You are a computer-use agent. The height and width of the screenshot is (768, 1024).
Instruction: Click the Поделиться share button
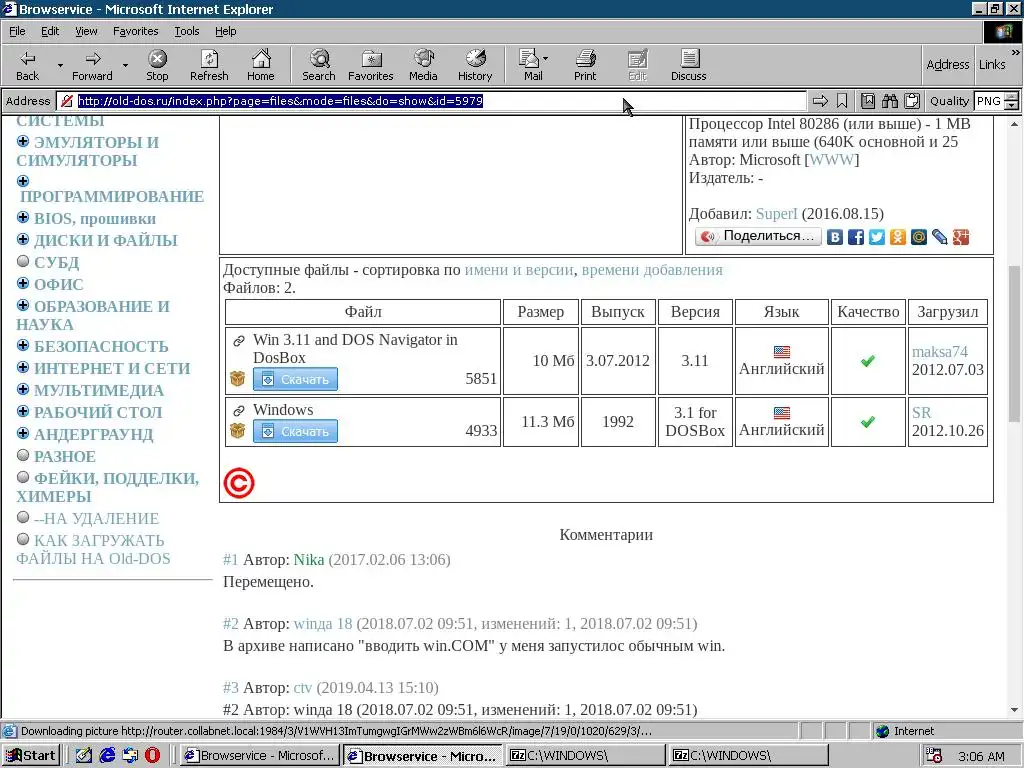tap(758, 236)
